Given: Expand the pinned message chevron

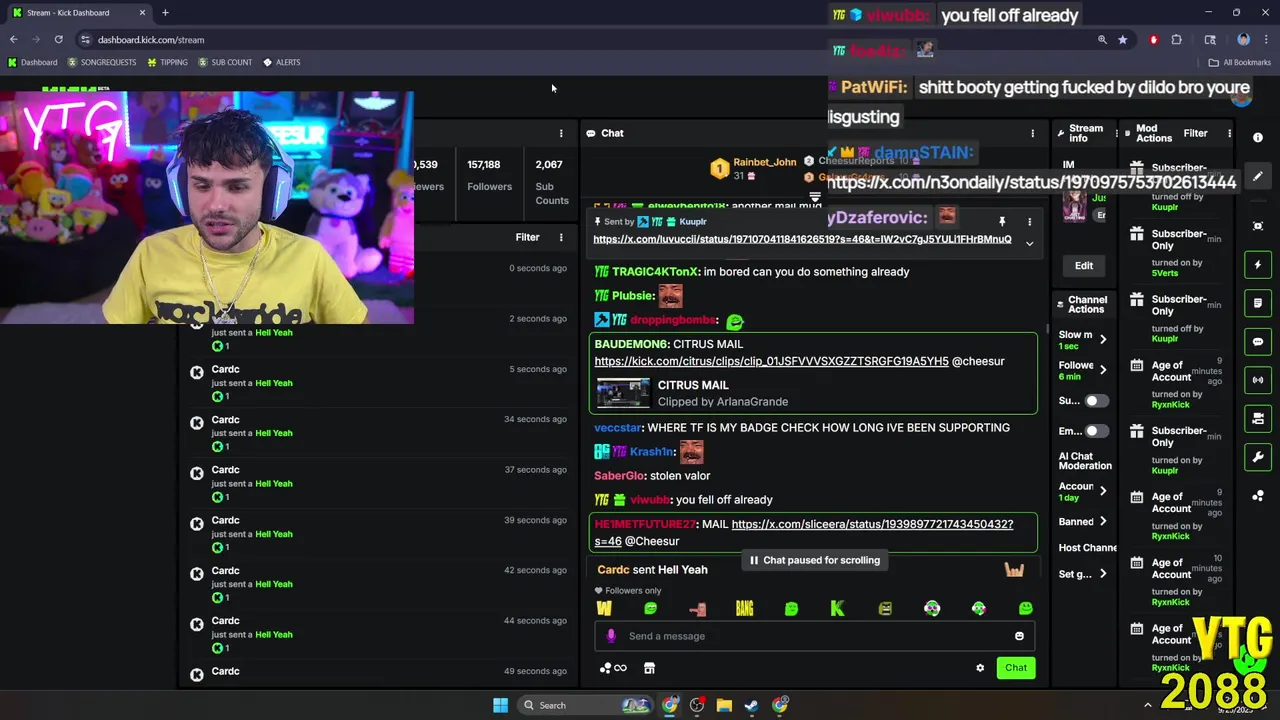Looking at the screenshot, I should click(1029, 244).
